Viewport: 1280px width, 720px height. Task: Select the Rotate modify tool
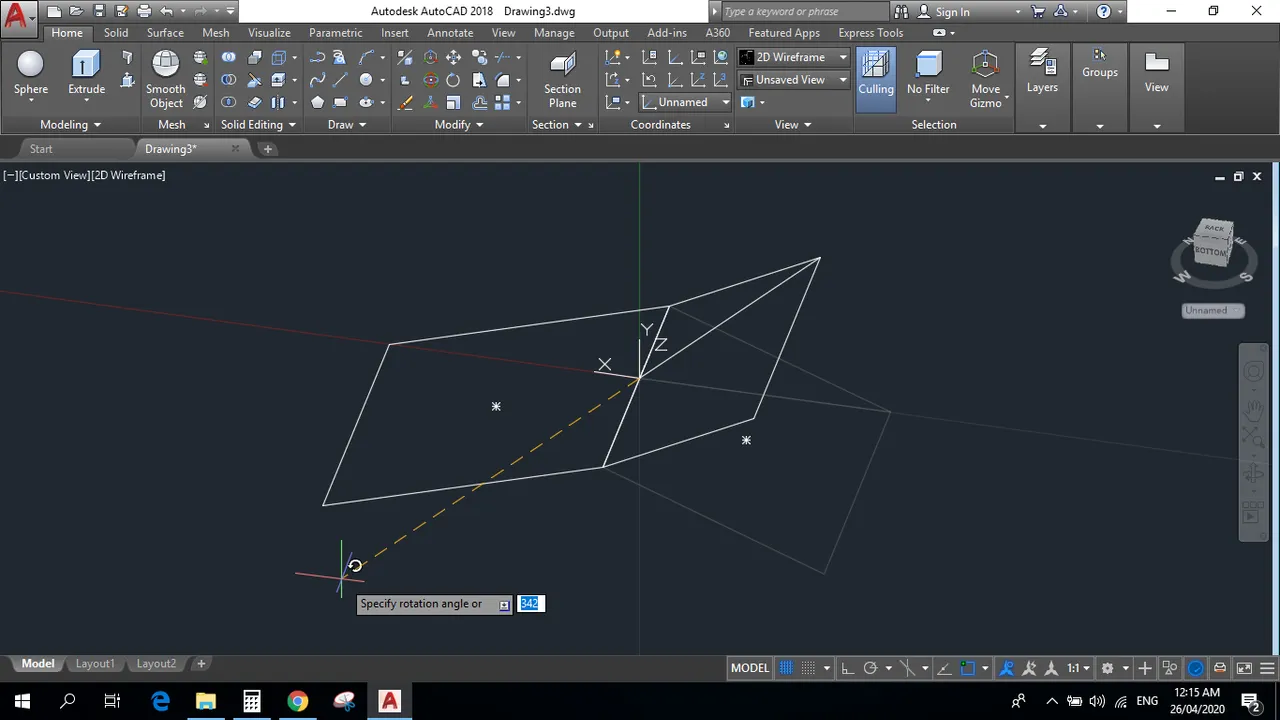[x=453, y=80]
